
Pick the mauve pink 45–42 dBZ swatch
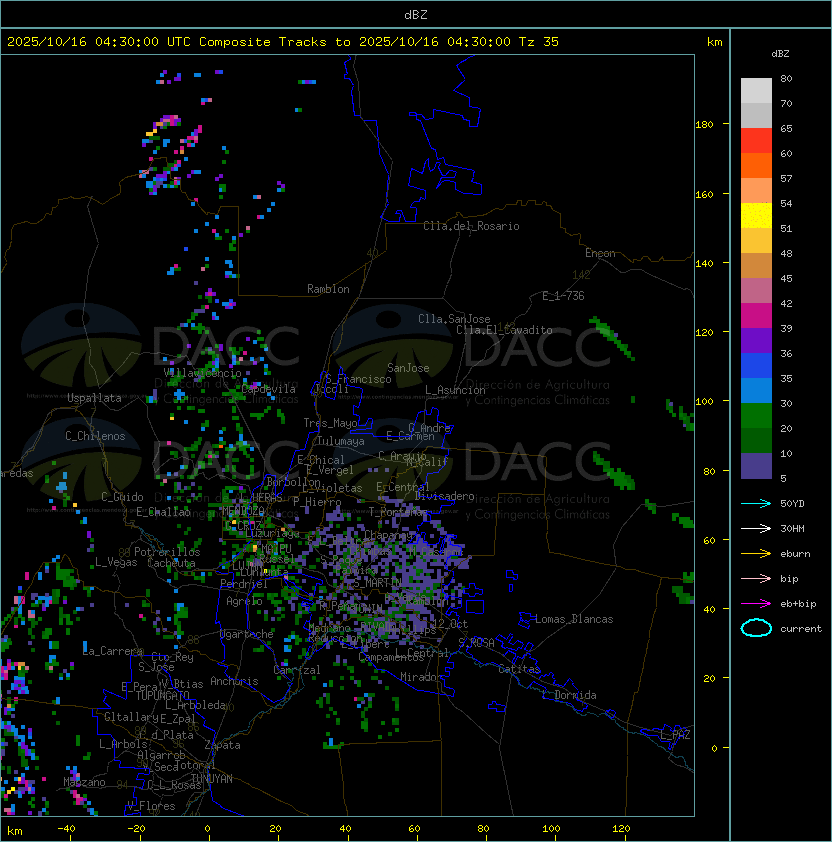(756, 291)
